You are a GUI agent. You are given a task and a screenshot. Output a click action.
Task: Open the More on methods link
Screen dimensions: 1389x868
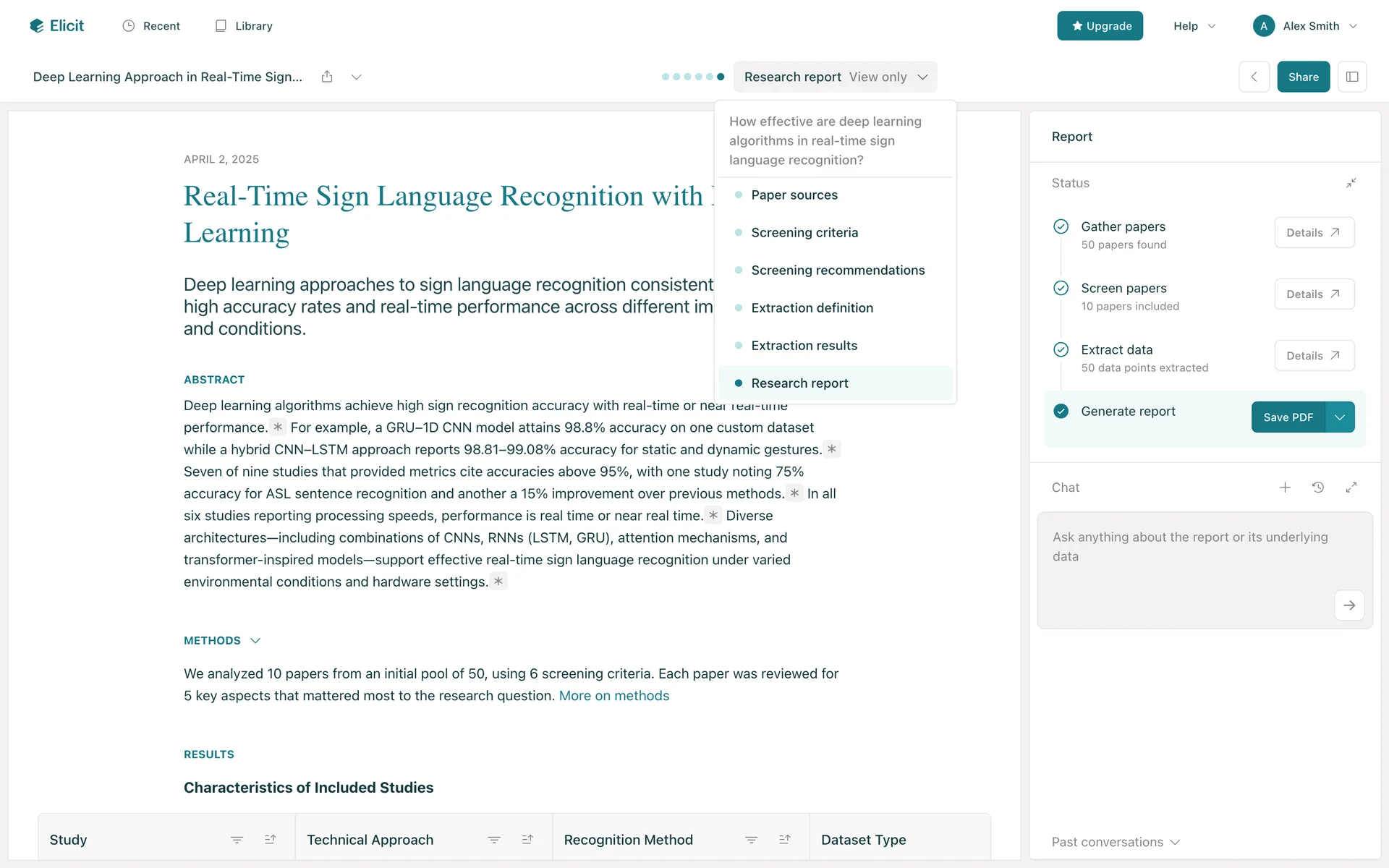613,696
